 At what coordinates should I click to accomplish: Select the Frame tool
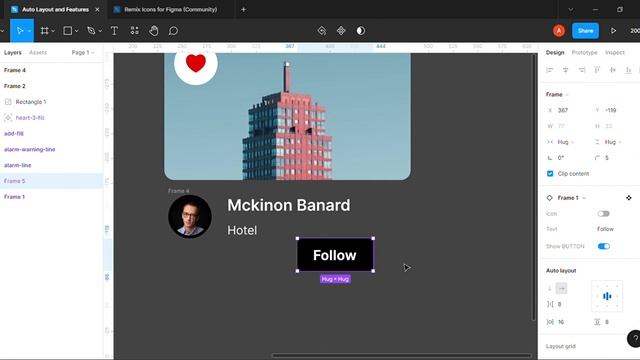(x=44, y=31)
